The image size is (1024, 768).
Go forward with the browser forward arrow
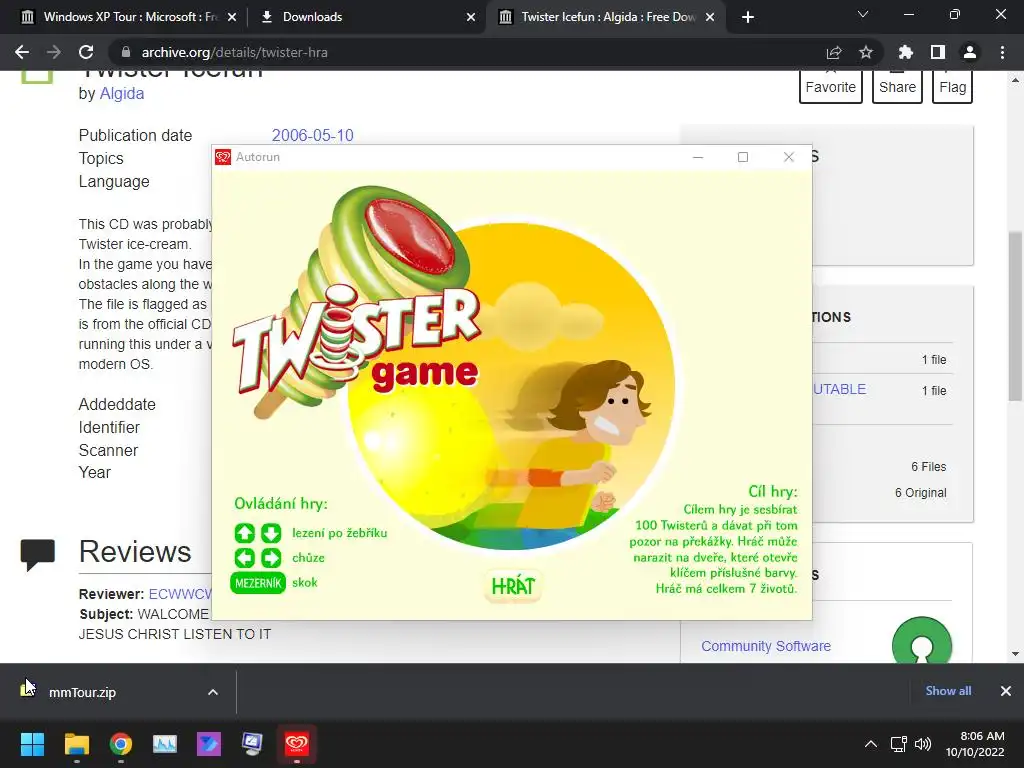click(x=54, y=52)
